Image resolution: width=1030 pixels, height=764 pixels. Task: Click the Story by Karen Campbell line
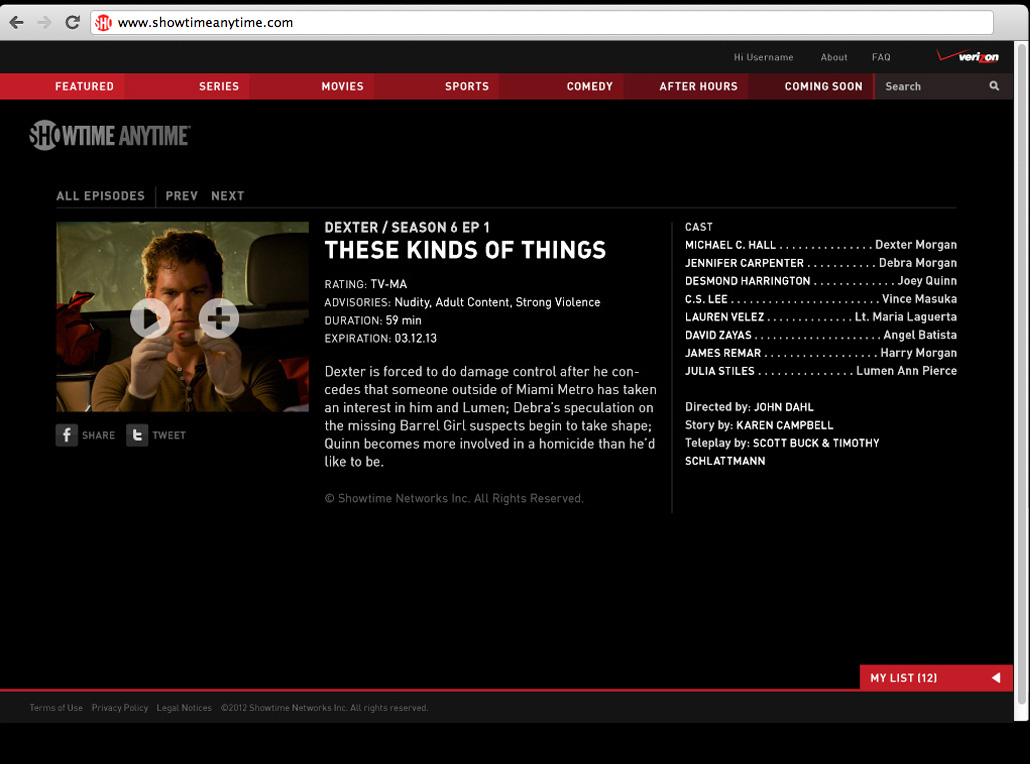[759, 425]
